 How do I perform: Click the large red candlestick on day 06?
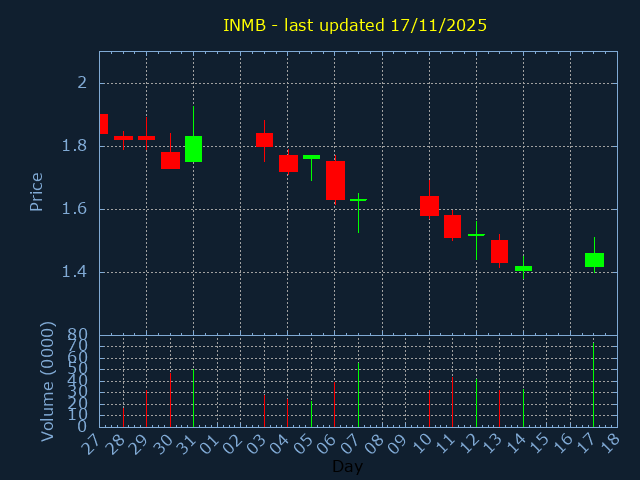(x=335, y=180)
